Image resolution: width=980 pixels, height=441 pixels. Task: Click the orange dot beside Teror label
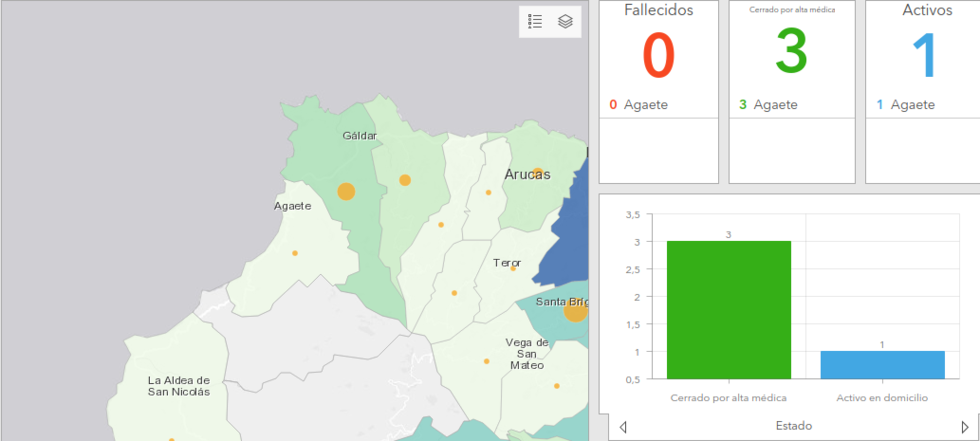coord(513,268)
